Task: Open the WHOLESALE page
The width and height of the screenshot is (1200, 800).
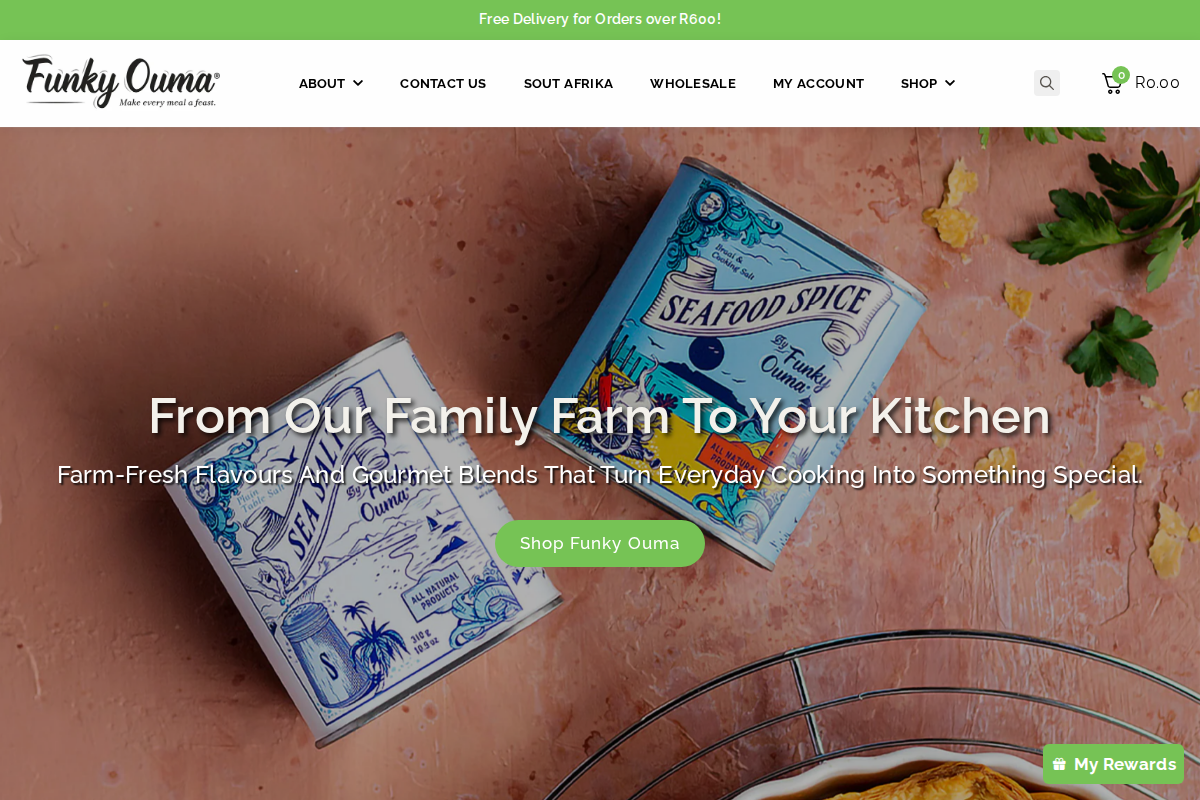Action: click(693, 83)
